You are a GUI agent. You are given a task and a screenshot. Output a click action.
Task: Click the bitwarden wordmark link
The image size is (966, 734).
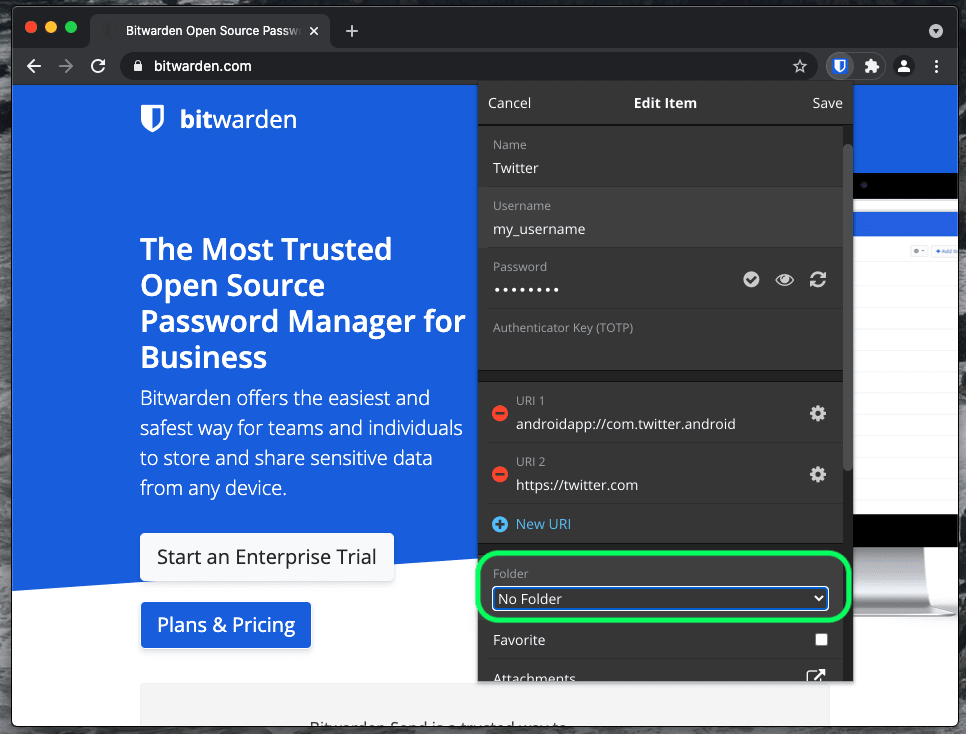pos(238,120)
